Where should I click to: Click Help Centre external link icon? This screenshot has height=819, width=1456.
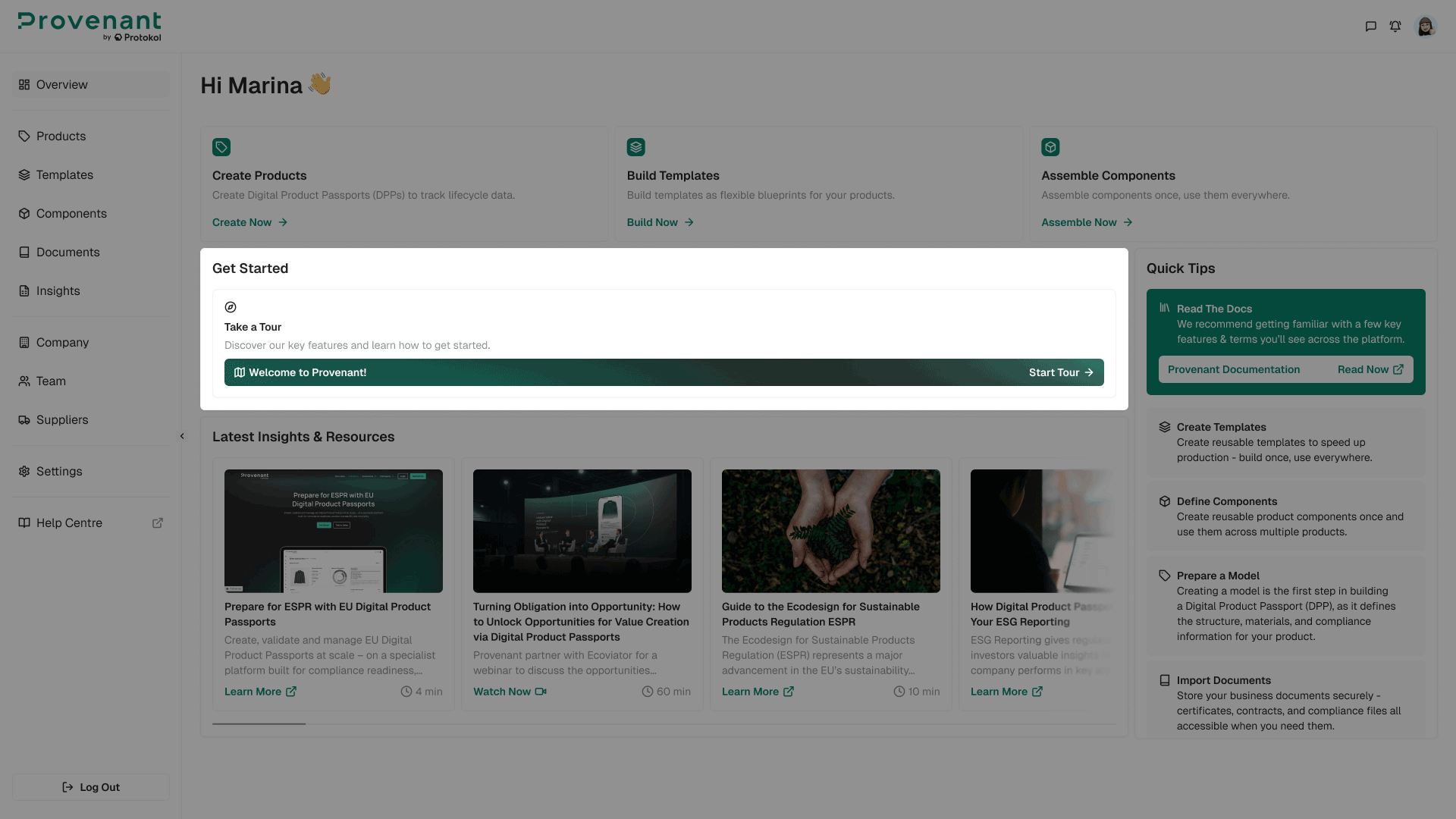pos(158,522)
